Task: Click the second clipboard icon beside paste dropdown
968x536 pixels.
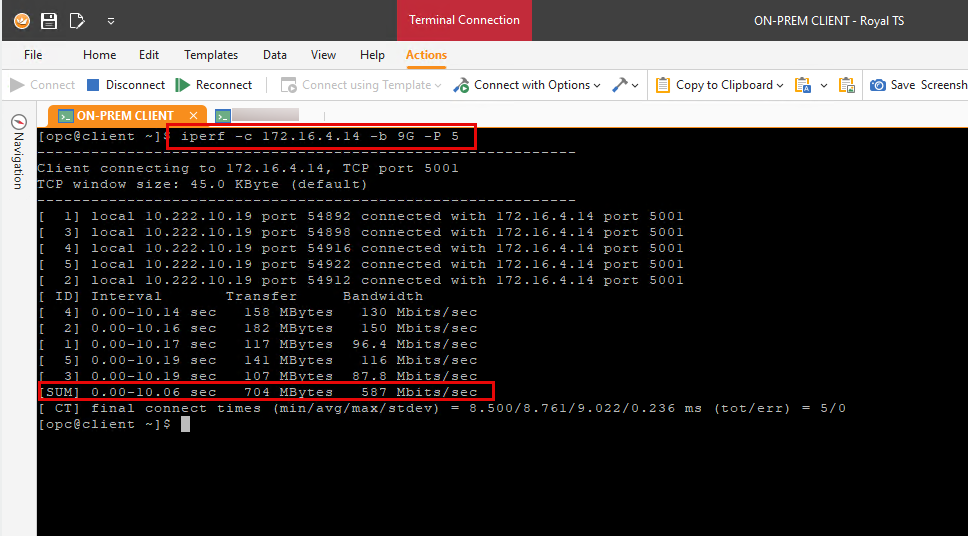Action: pos(847,85)
